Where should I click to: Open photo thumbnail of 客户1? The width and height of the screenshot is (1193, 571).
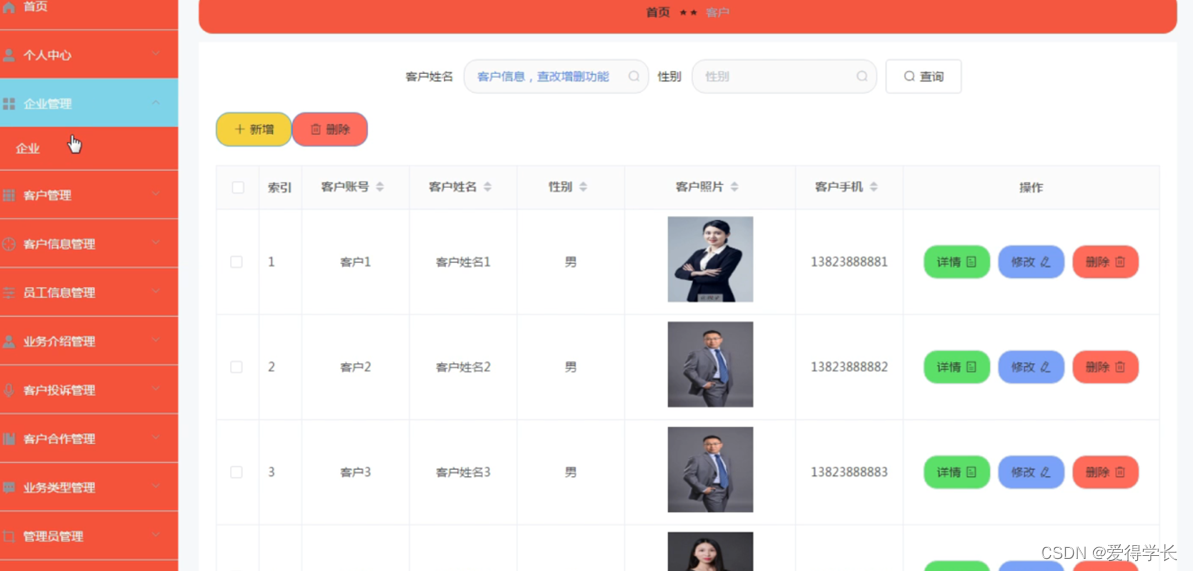711,260
